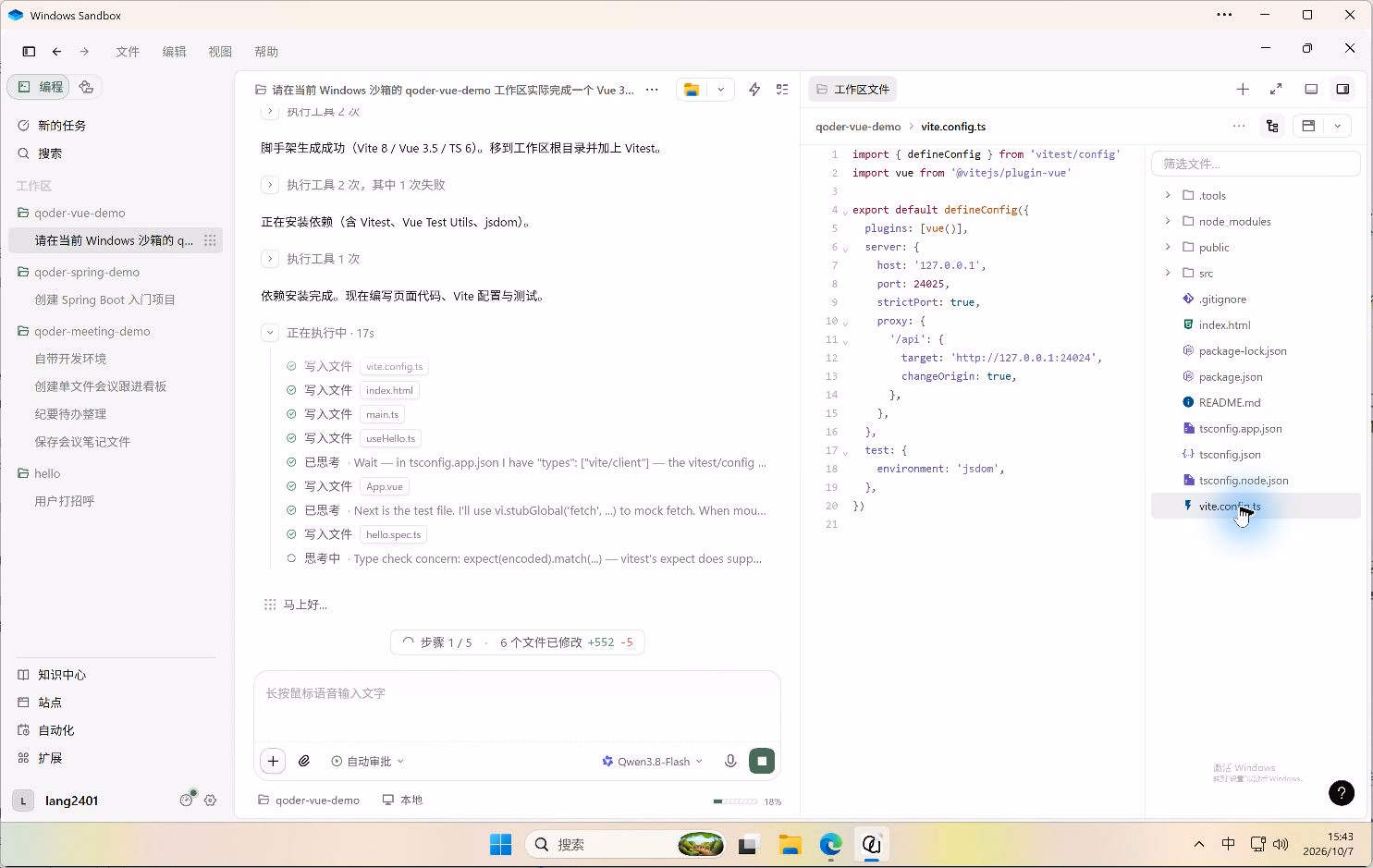Toggle the right side panel layout icon
Image resolution: width=1373 pixels, height=868 pixels.
tap(1342, 89)
